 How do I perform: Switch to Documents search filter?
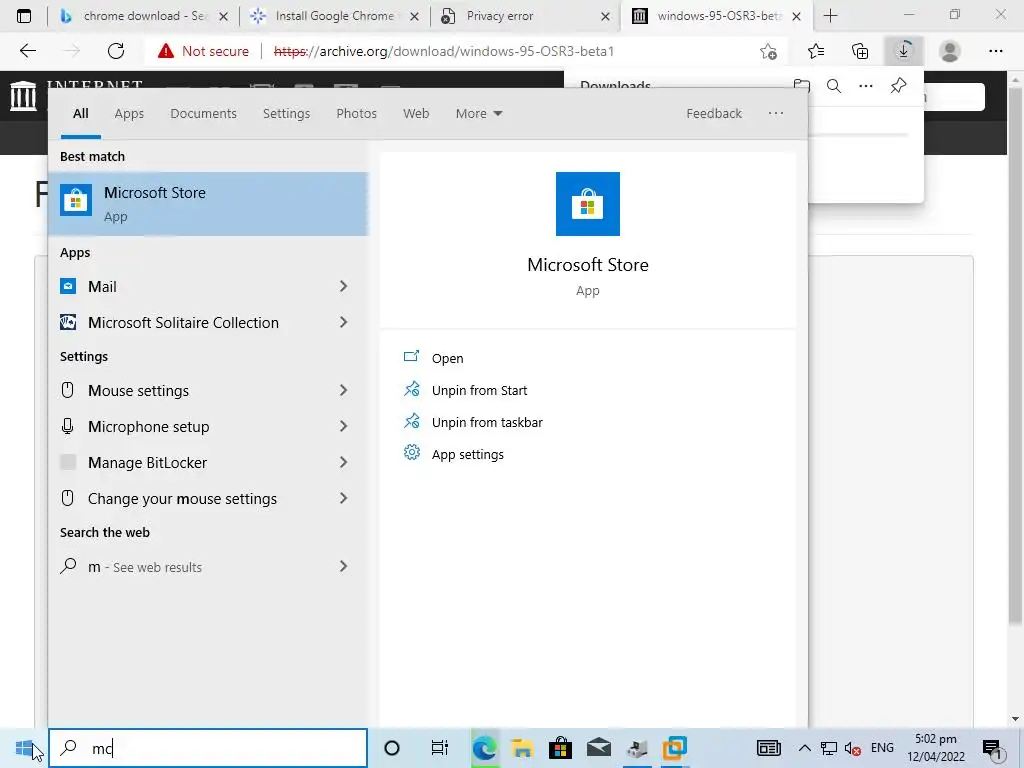[x=203, y=114]
